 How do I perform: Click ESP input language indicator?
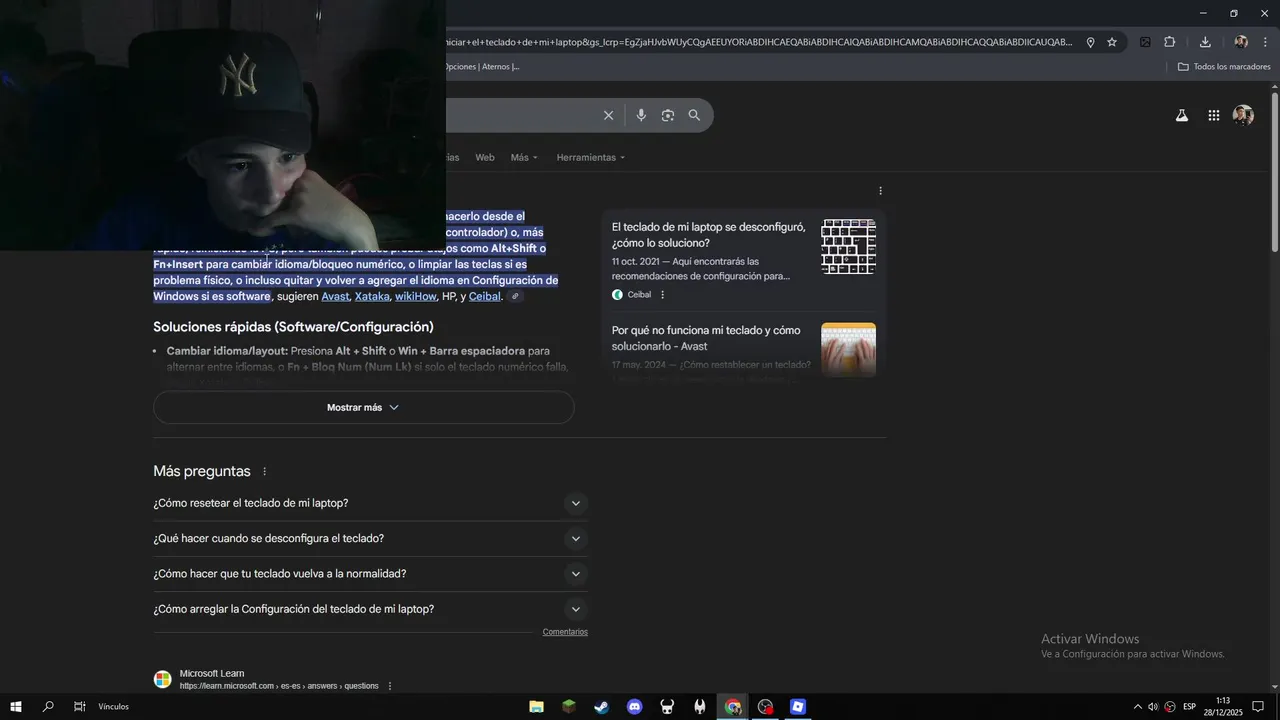[1189, 707]
